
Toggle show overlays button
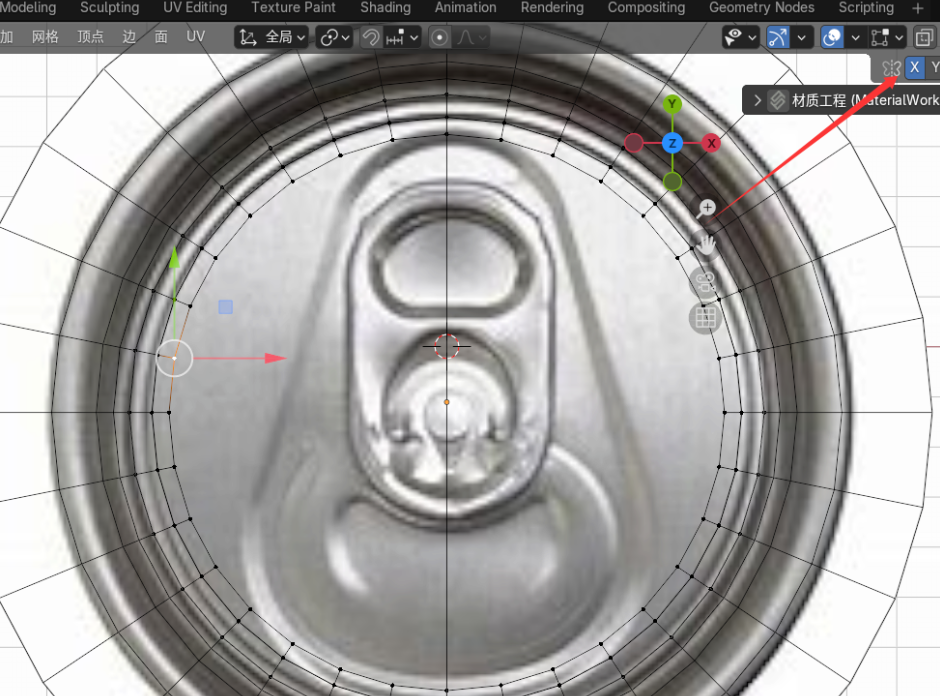(832, 37)
